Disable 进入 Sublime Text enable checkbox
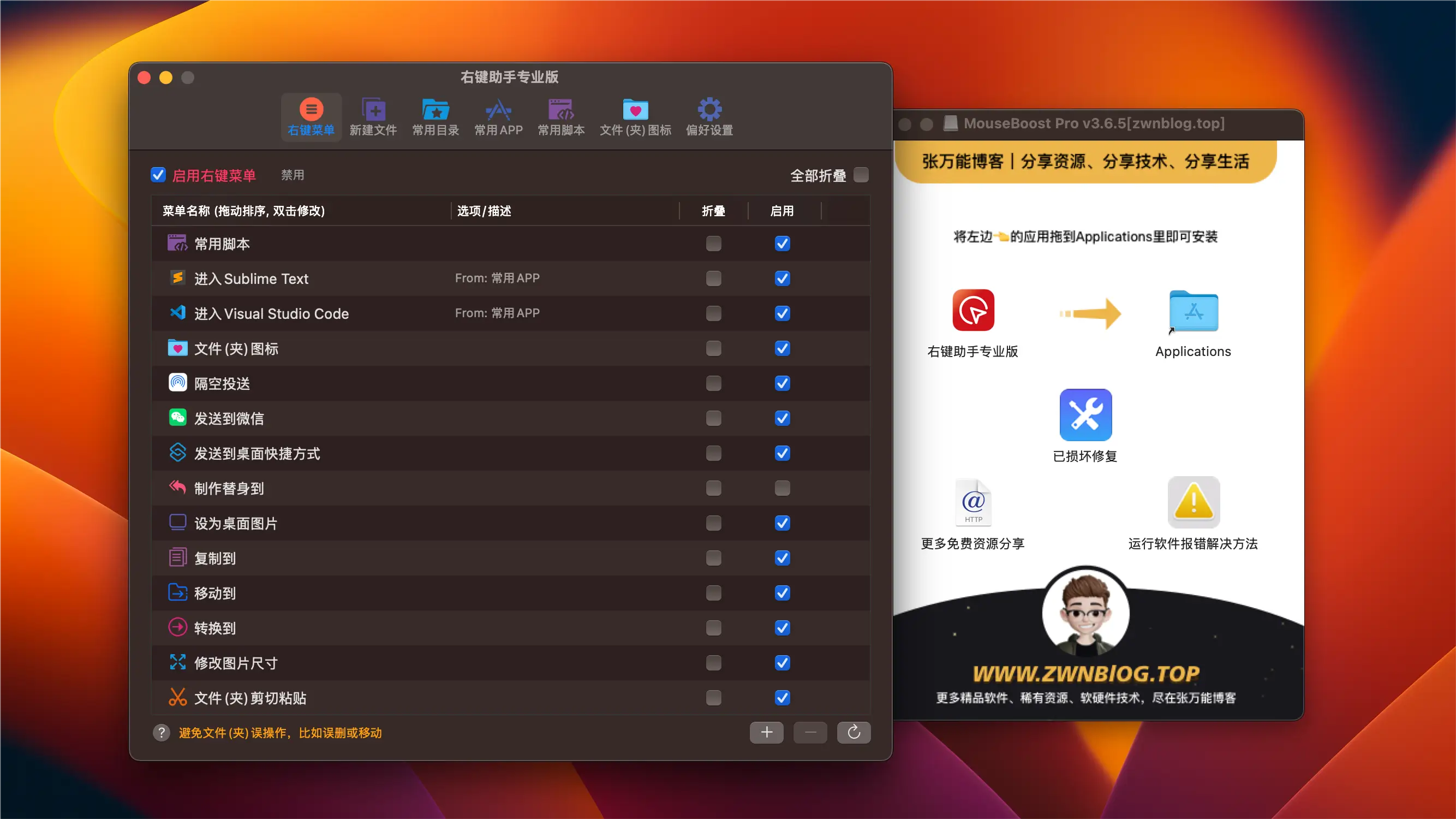Viewport: 1456px width, 819px height. pyautogui.click(x=782, y=278)
